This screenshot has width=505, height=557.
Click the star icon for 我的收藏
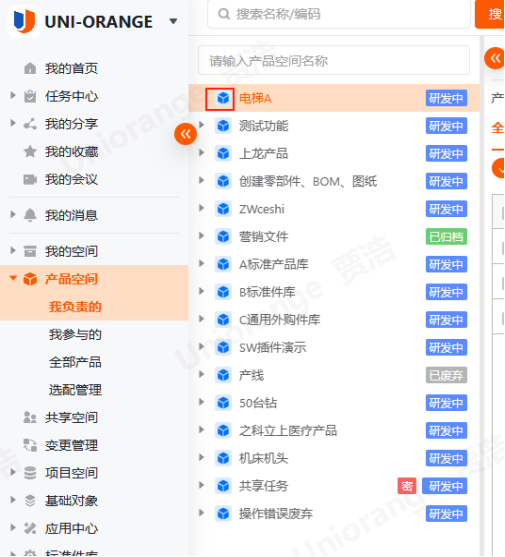[x=30, y=152]
